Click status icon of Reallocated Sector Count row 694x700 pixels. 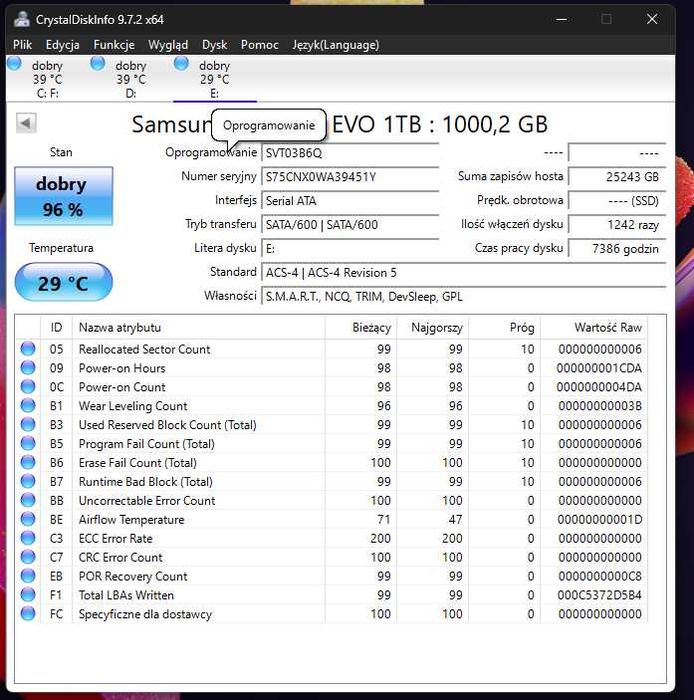pos(28,349)
